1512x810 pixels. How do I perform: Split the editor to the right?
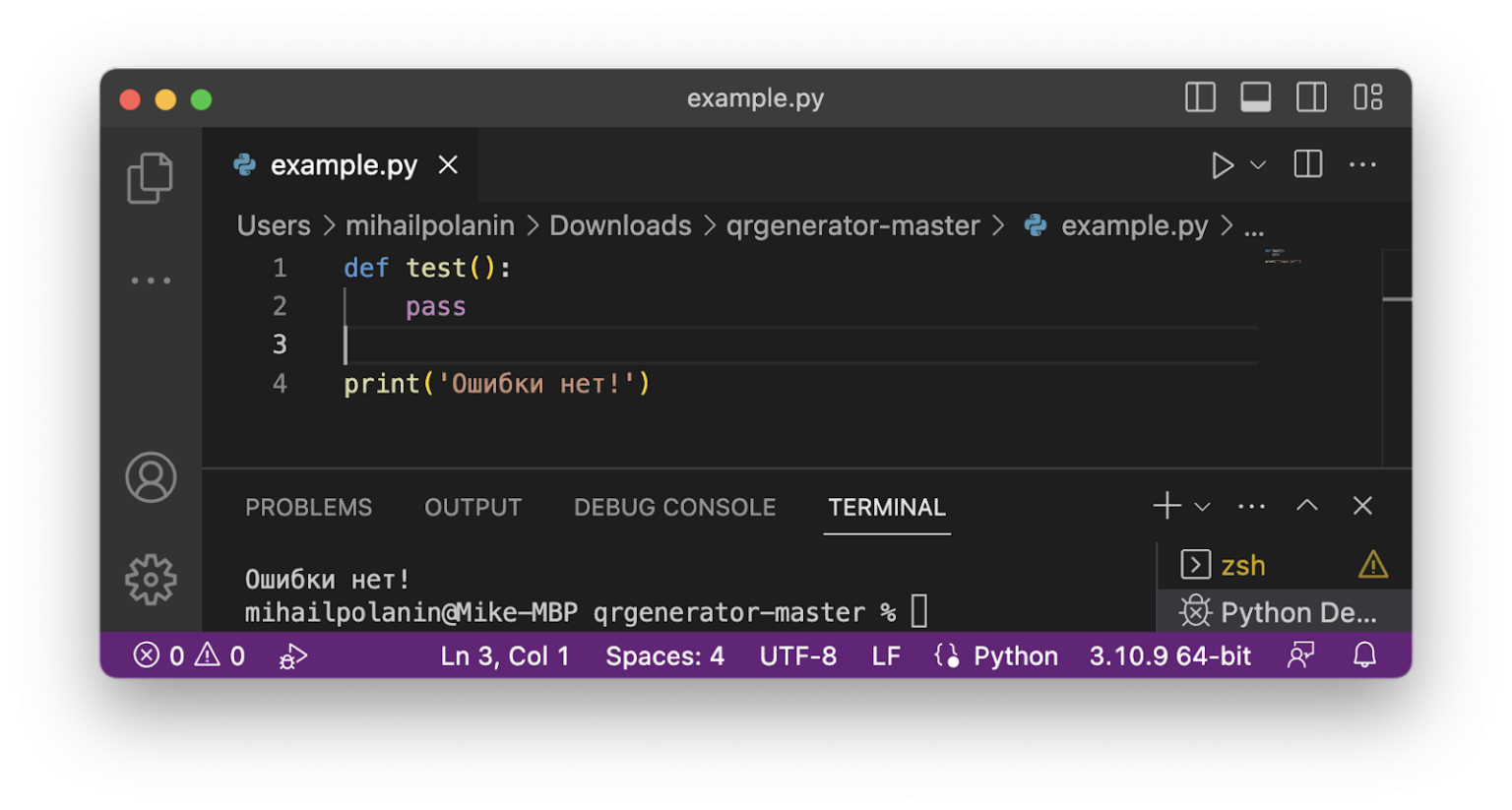1307,165
